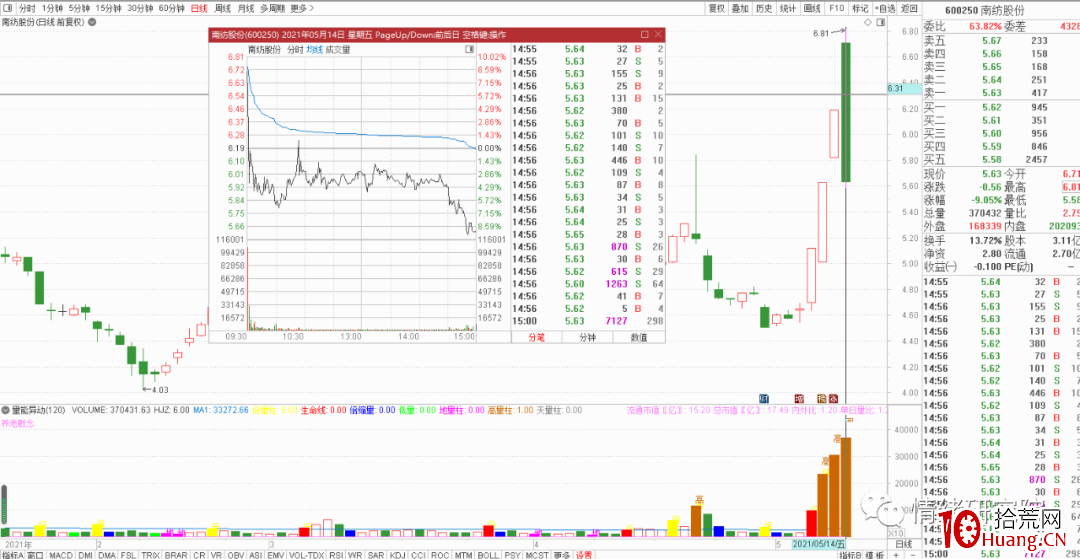The image size is (1080, 559).
Task: Select the VOL-TDX indicator
Action: point(306,554)
